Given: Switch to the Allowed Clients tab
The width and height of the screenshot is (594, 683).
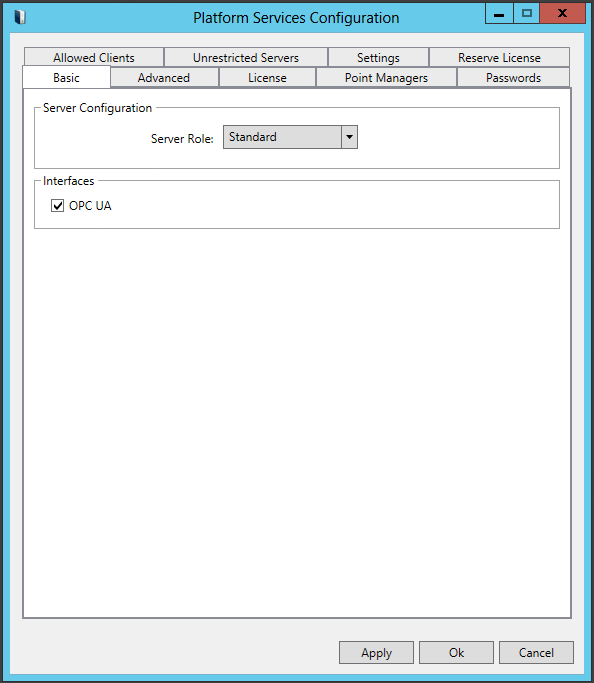Looking at the screenshot, I should click(94, 57).
